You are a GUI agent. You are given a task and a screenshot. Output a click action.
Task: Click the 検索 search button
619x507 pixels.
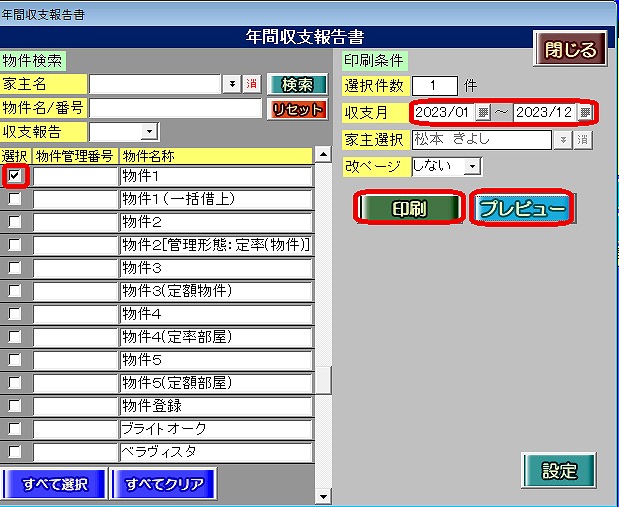click(297, 84)
